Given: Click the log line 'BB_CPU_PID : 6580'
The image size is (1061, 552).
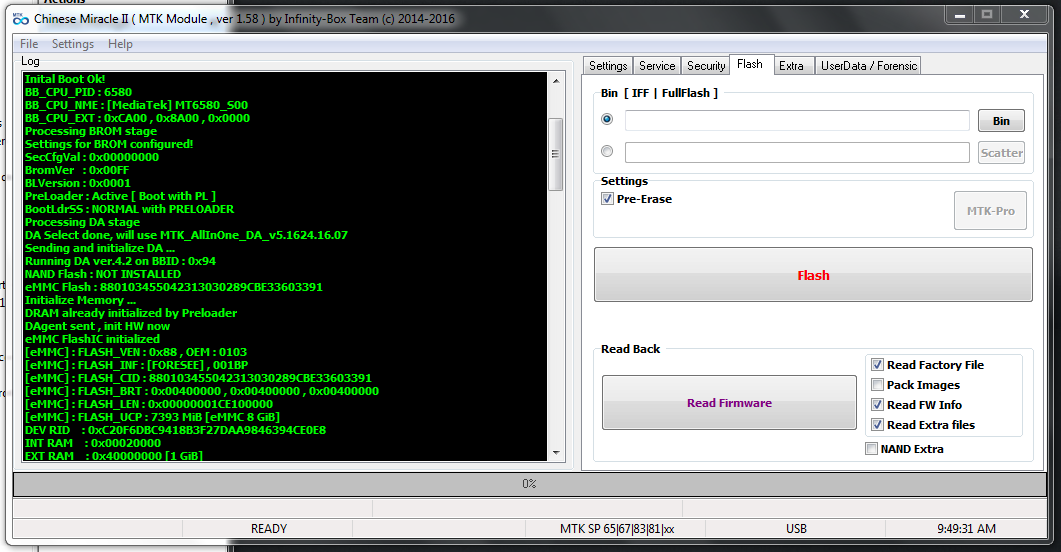Looking at the screenshot, I should (x=78, y=92).
